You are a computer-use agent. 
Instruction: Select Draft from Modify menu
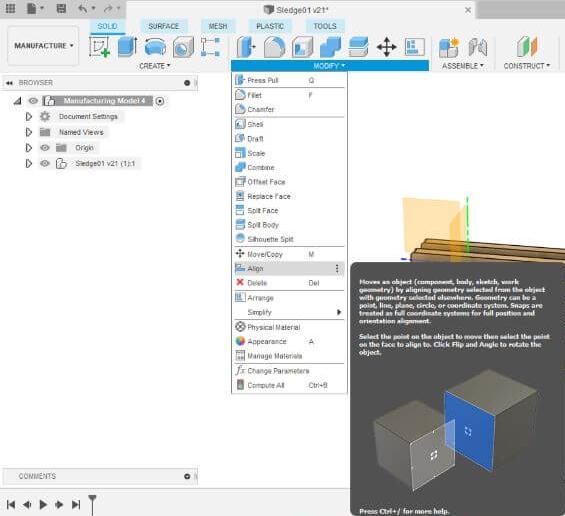[x=289, y=139]
